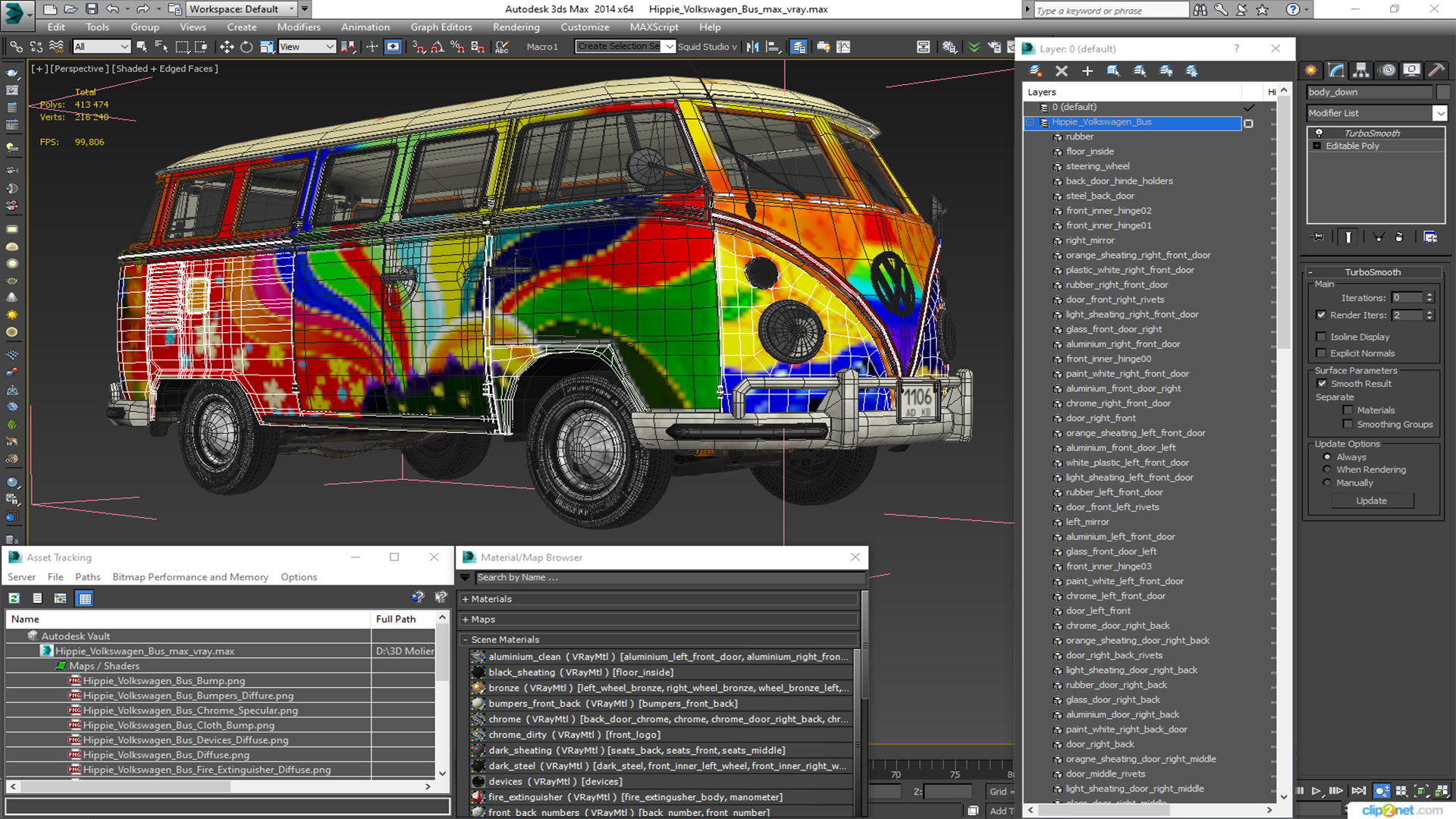Screen dimensions: 1456x819
Task: Toggle TurboSmooth modifier lightbulb on/off
Action: (x=1319, y=133)
